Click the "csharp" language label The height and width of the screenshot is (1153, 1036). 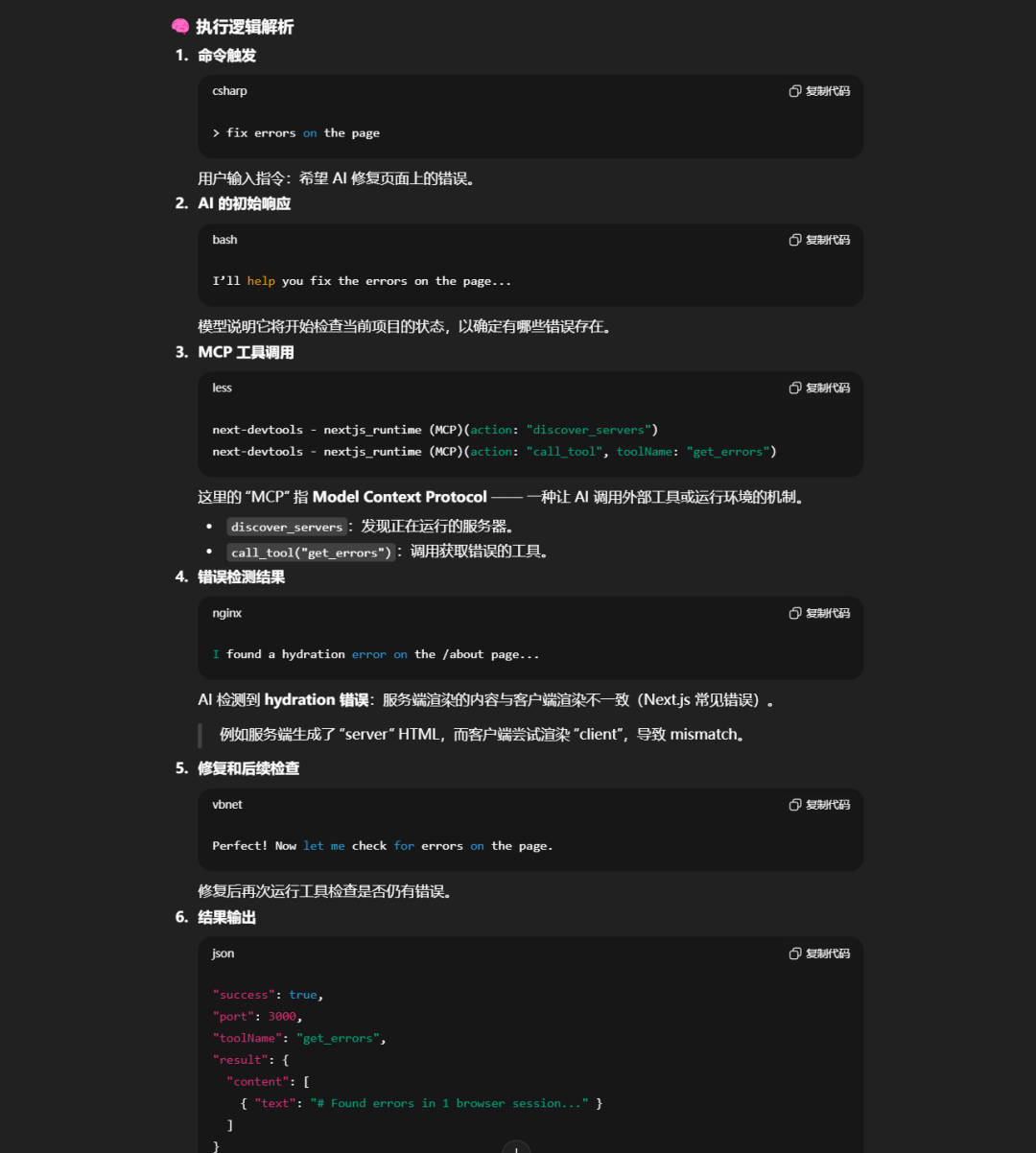coord(229,91)
